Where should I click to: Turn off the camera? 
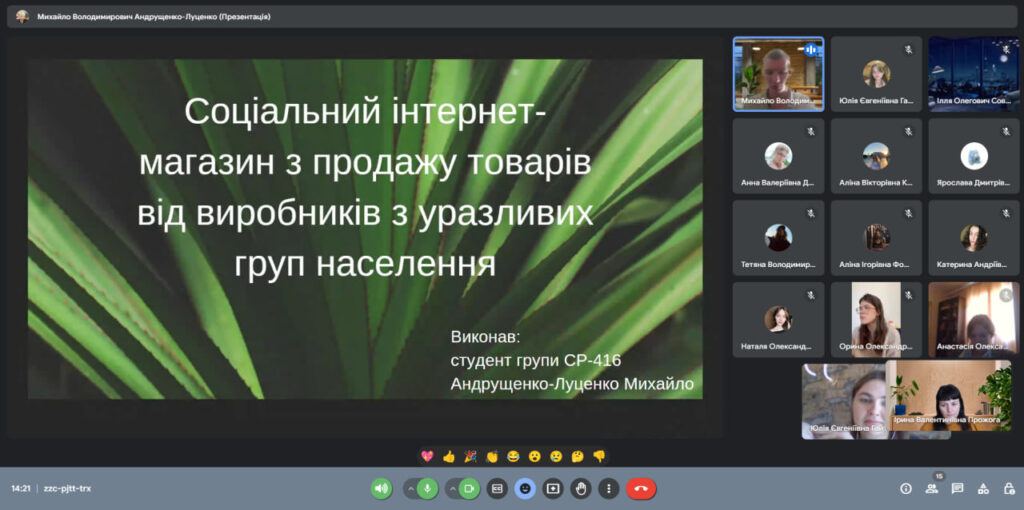(469, 489)
